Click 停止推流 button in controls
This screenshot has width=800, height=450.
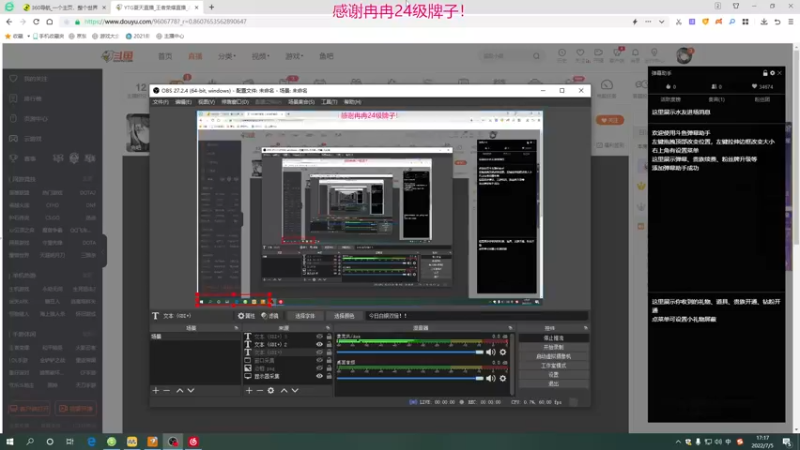(x=554, y=338)
